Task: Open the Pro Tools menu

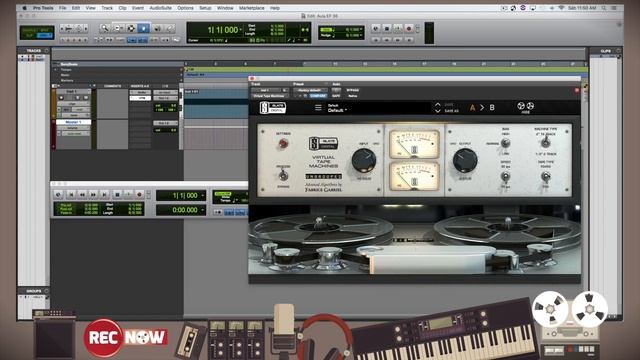Action: [x=43, y=8]
